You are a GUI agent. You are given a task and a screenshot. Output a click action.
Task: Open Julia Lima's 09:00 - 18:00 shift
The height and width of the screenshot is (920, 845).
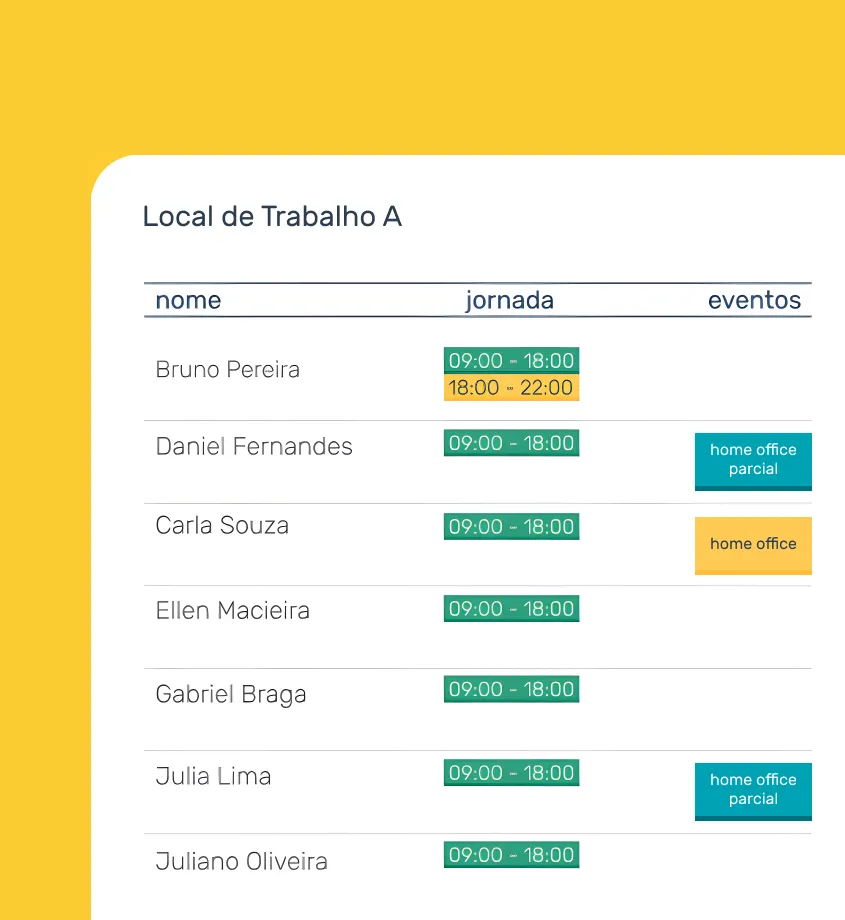(511, 773)
